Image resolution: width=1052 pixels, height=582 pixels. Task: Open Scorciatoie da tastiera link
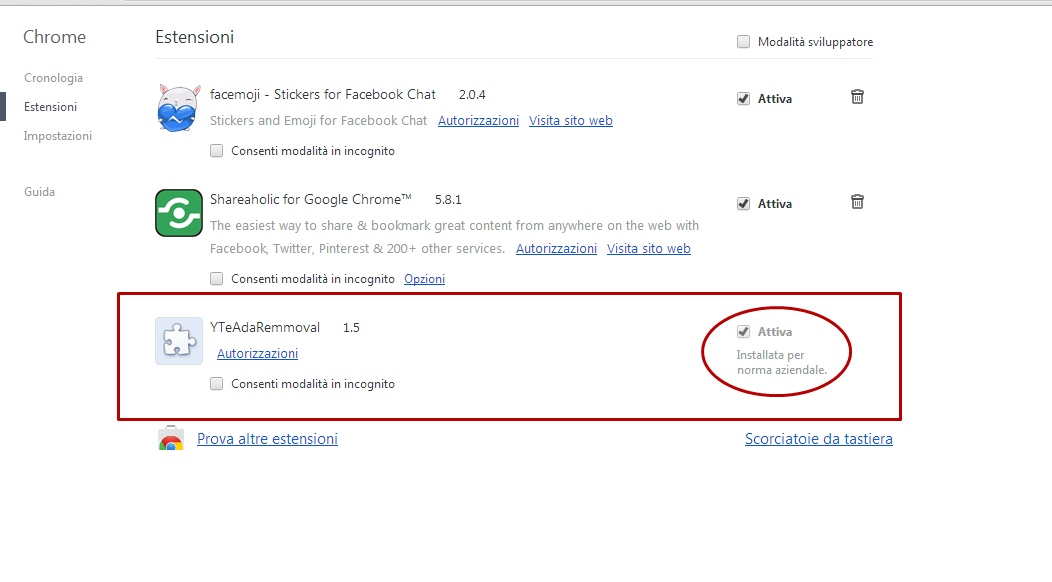pos(819,438)
